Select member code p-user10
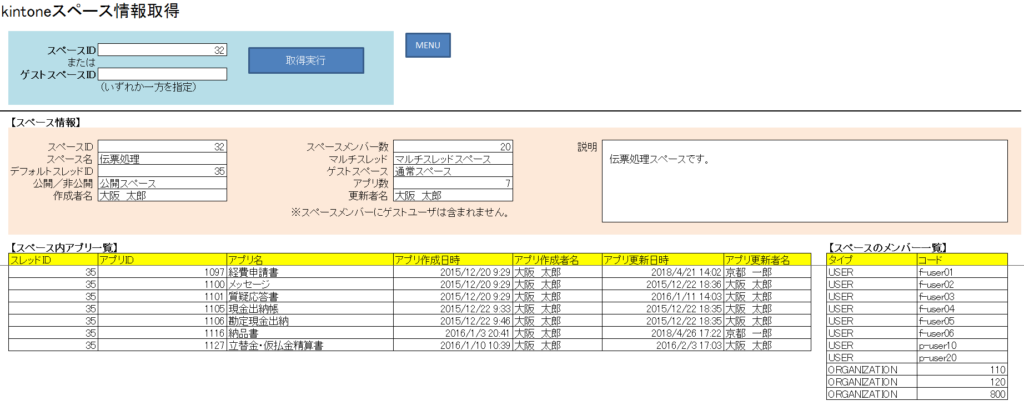This screenshot has height=406, width=1024. click(x=962, y=345)
